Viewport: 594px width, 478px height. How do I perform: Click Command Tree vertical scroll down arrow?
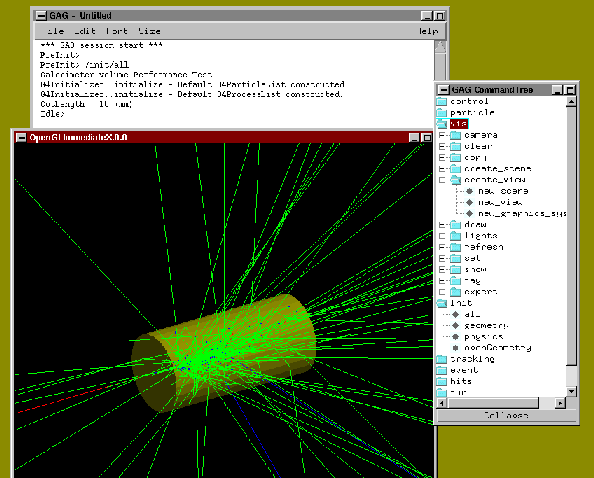coord(571,391)
